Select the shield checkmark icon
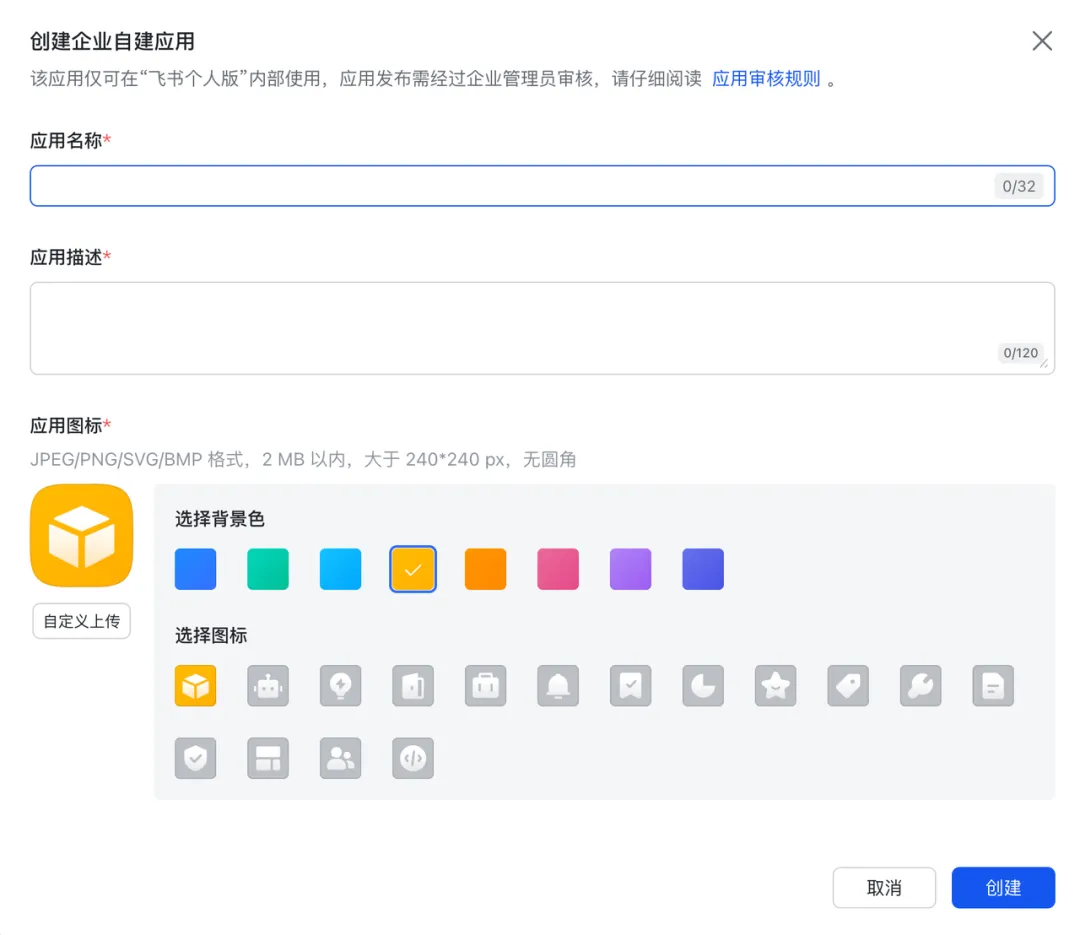Image resolution: width=1080 pixels, height=935 pixels. point(195,758)
